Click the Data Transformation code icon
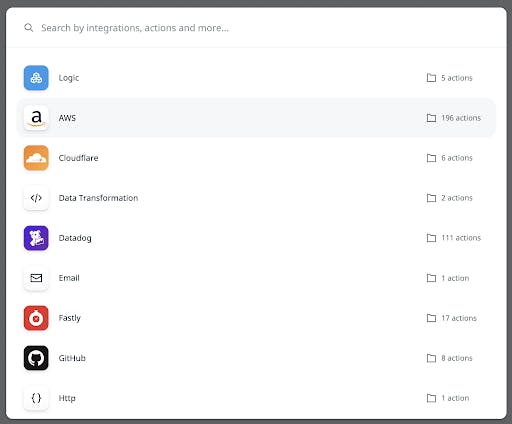Viewport: 512px width, 424px height. point(36,198)
